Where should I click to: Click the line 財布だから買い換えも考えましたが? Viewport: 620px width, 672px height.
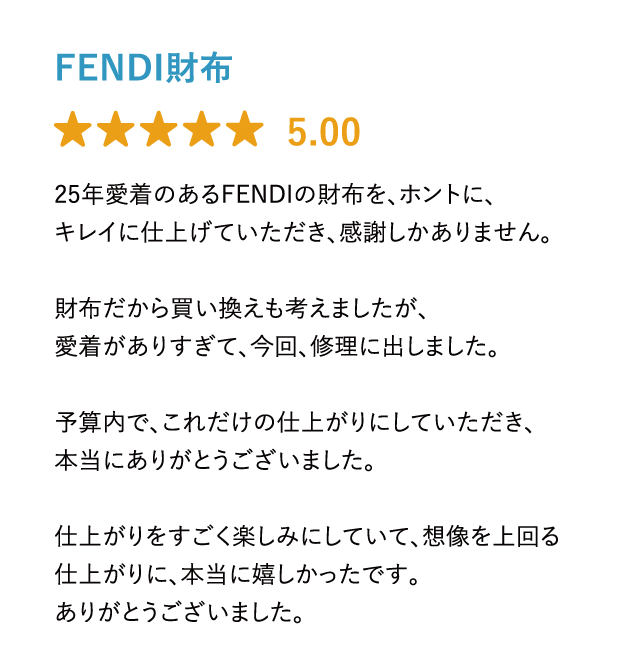242,309
